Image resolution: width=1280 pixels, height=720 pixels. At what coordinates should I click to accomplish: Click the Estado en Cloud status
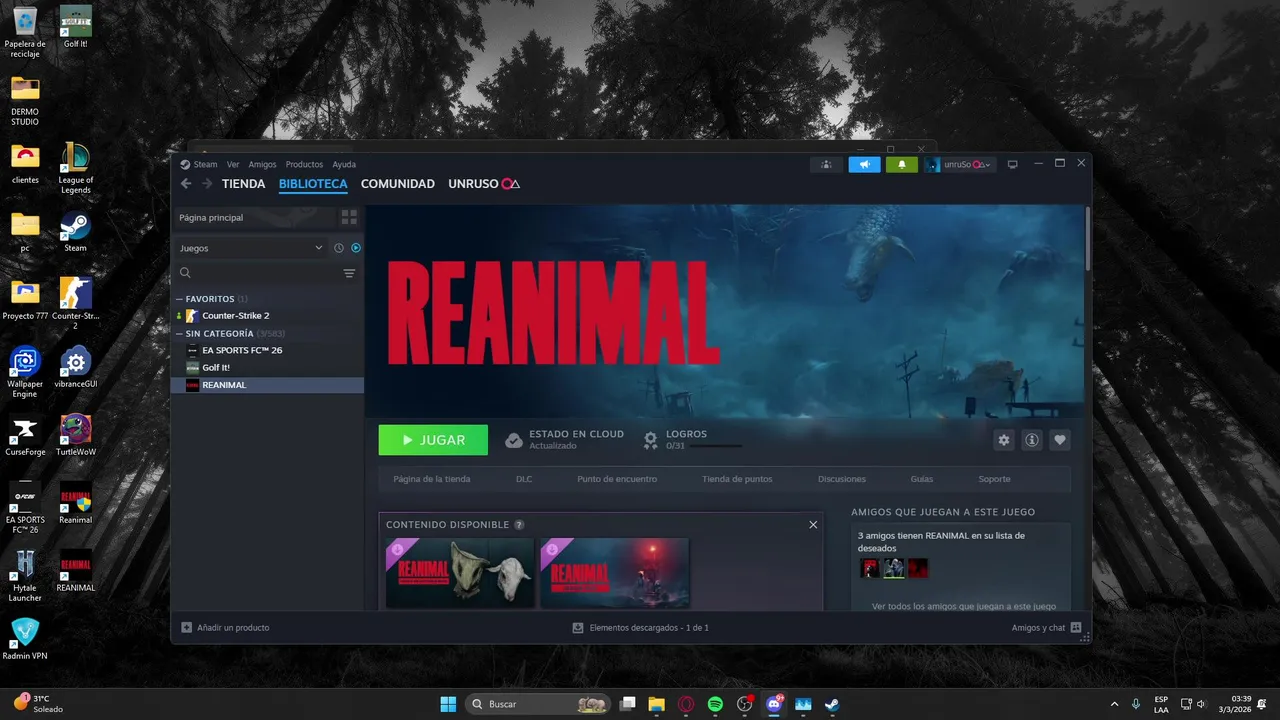[x=565, y=440]
